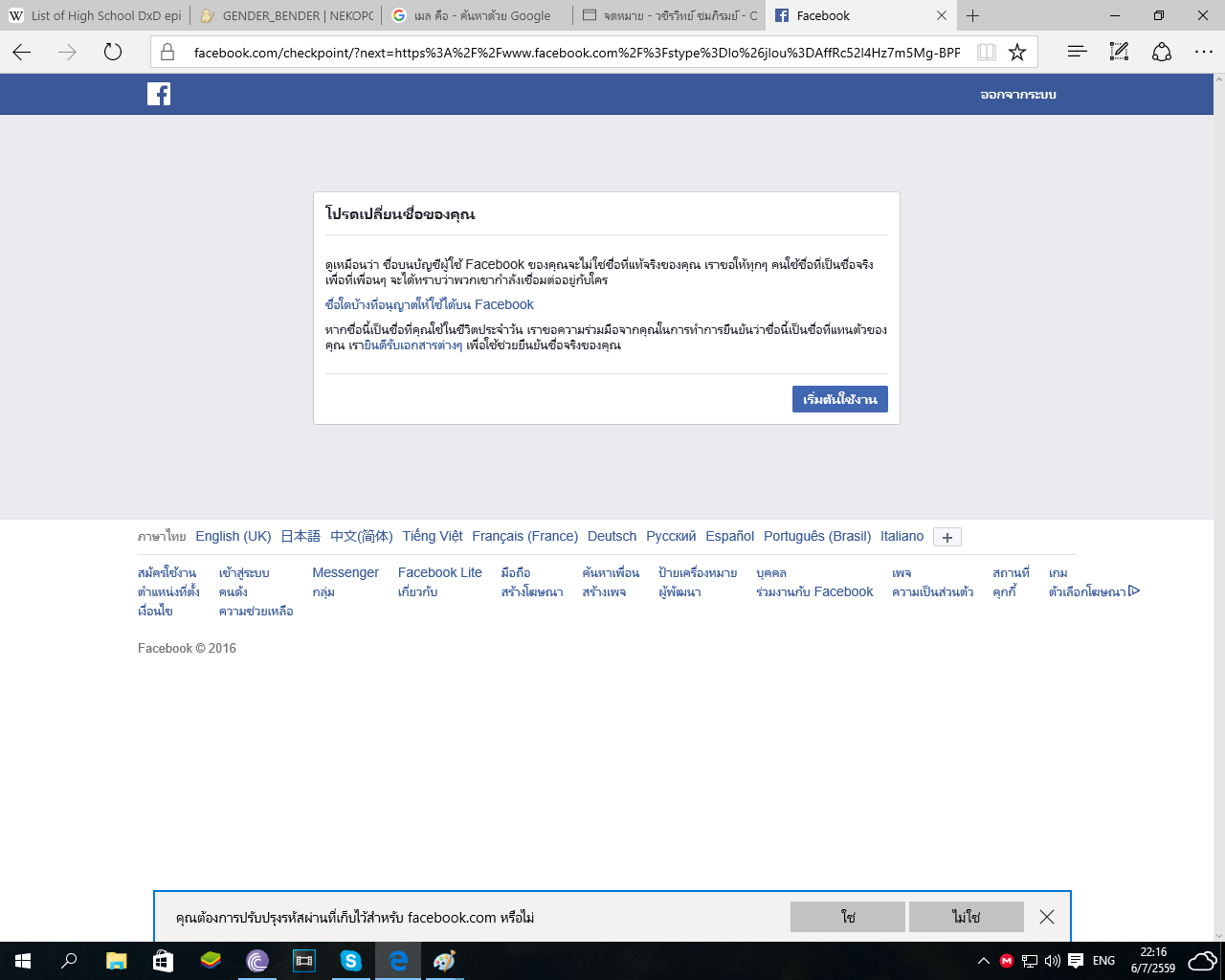Viewport: 1225px width, 980px height.
Task: Open Windows Store from taskbar
Action: [x=163, y=961]
